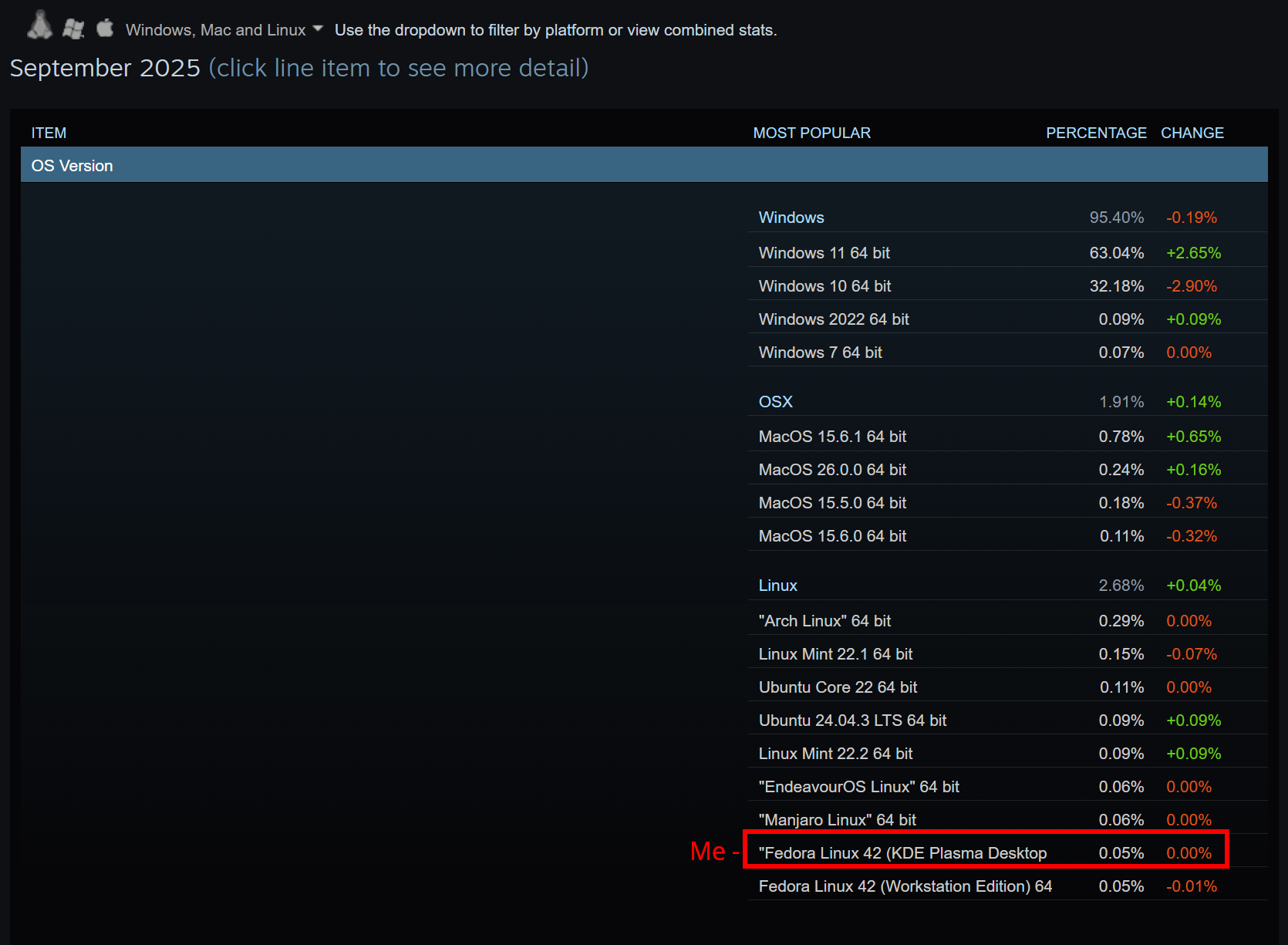Open the Windows, Mac and Linux platform dropdown
Image resolution: width=1288 pixels, height=945 pixels.
(224, 30)
